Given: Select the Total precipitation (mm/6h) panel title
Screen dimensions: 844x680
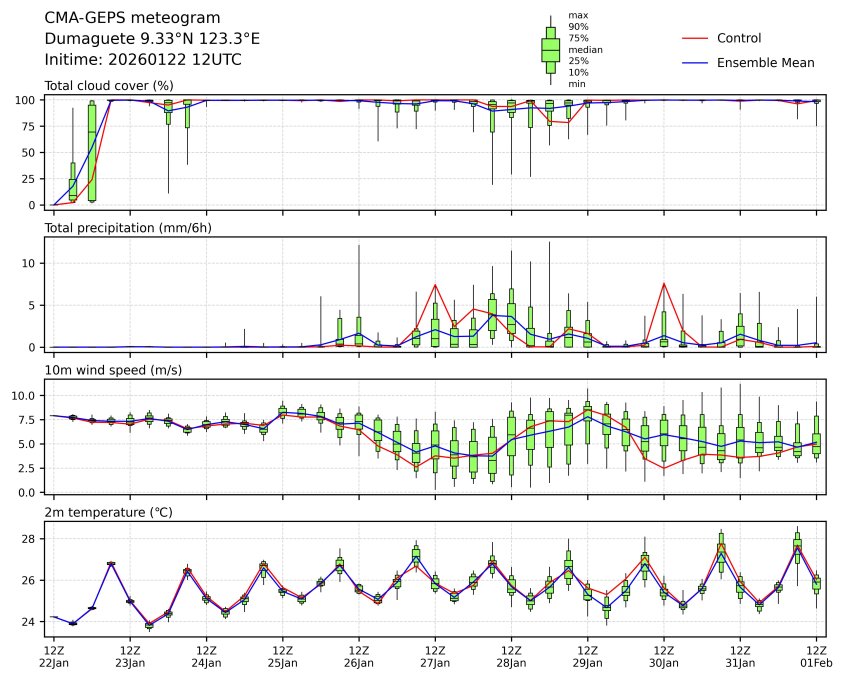Looking at the screenshot, I should [x=128, y=228].
